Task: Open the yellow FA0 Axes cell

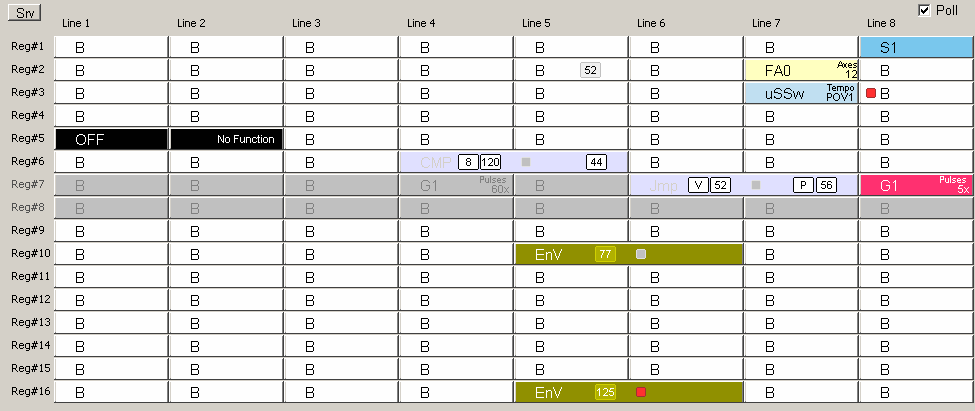Action: [800, 70]
